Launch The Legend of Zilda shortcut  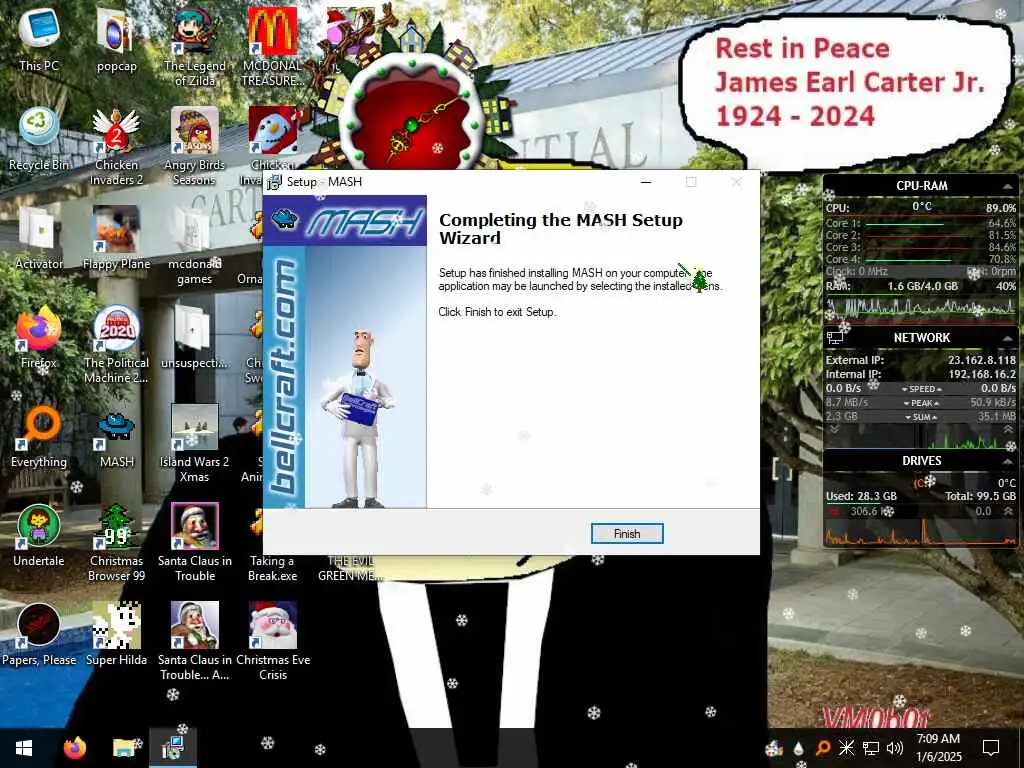[x=195, y=48]
